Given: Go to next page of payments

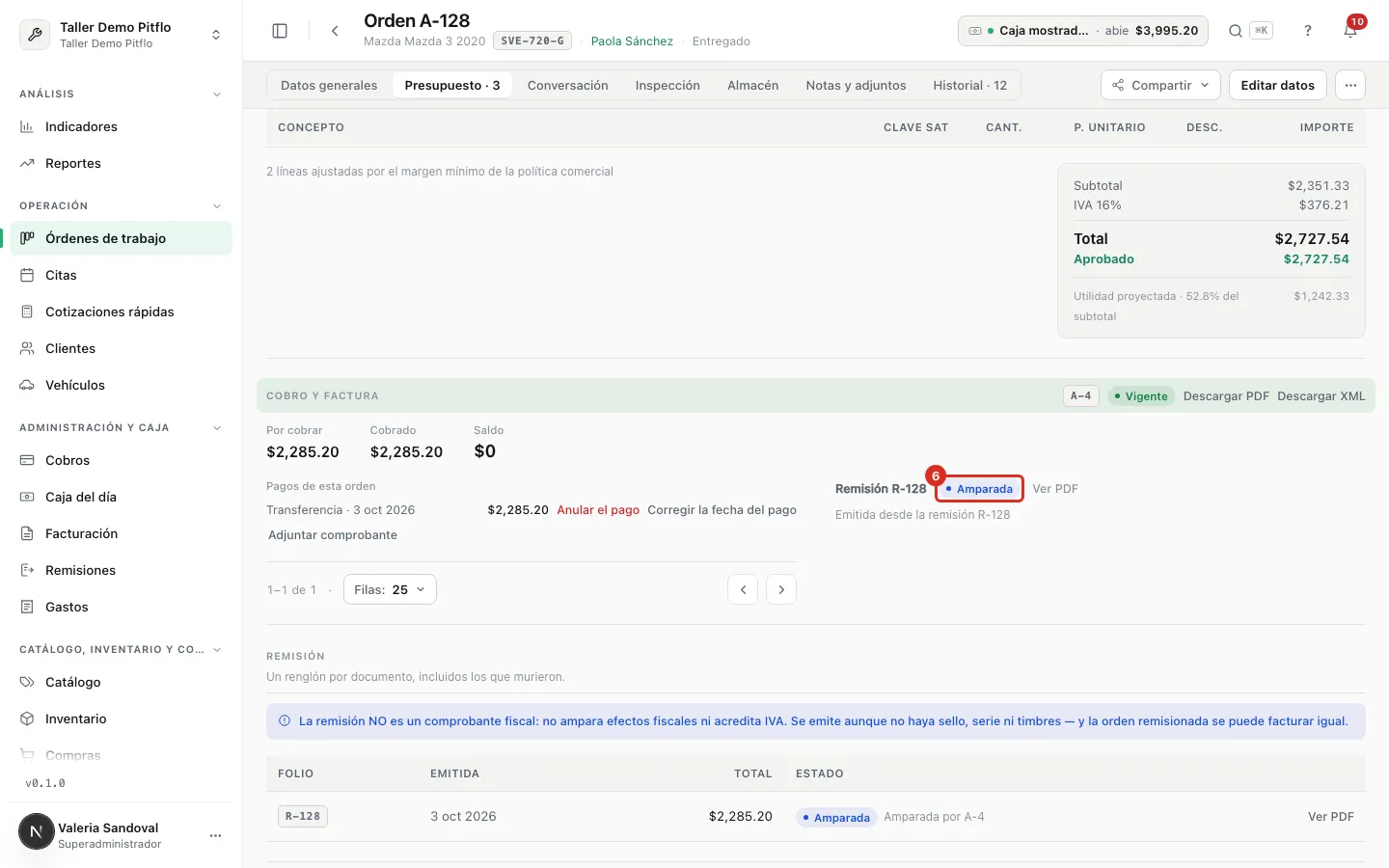Looking at the screenshot, I should pyautogui.click(x=781, y=589).
